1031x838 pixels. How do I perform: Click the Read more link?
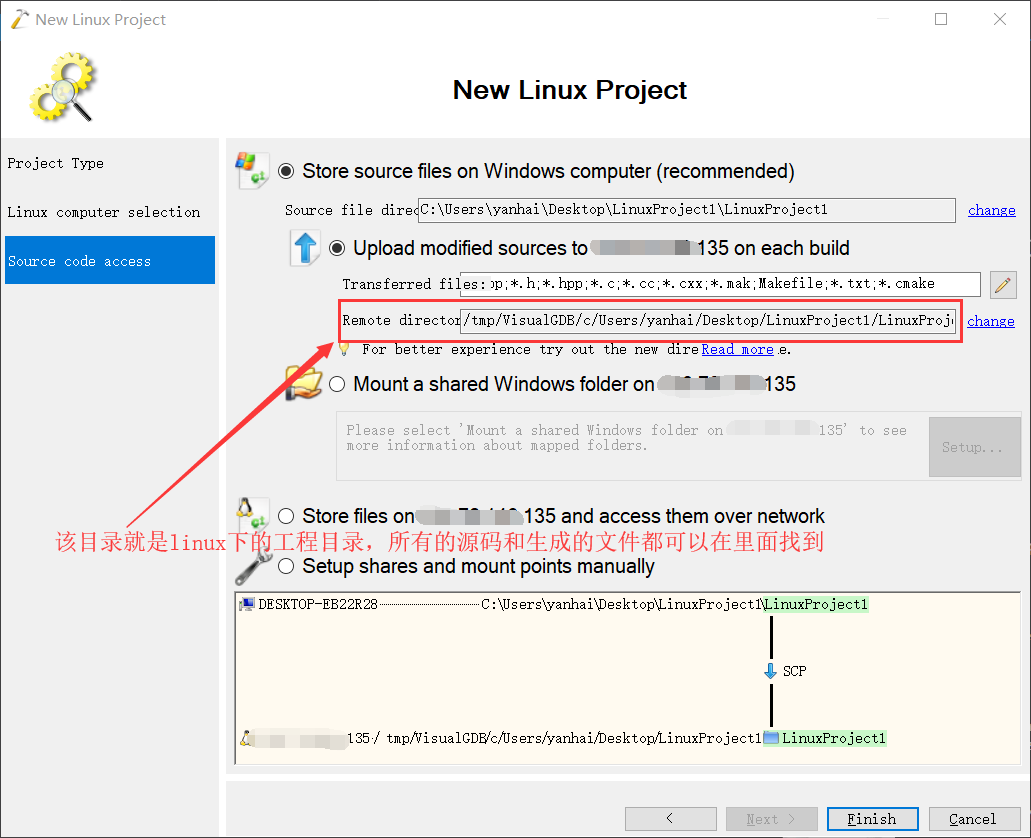[x=737, y=349]
